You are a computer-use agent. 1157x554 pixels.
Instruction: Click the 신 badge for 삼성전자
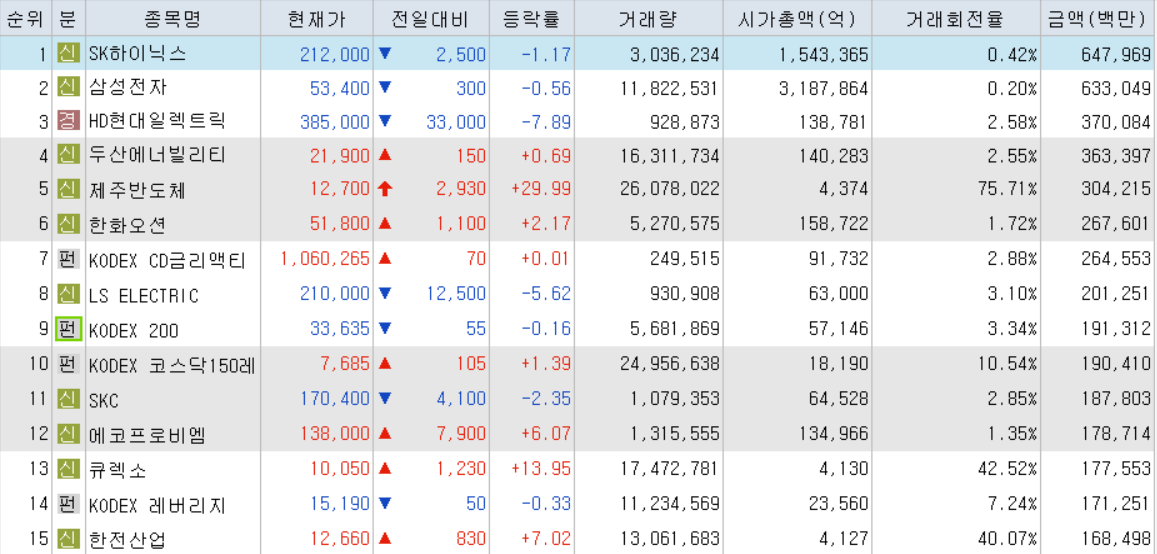pyautogui.click(x=68, y=89)
